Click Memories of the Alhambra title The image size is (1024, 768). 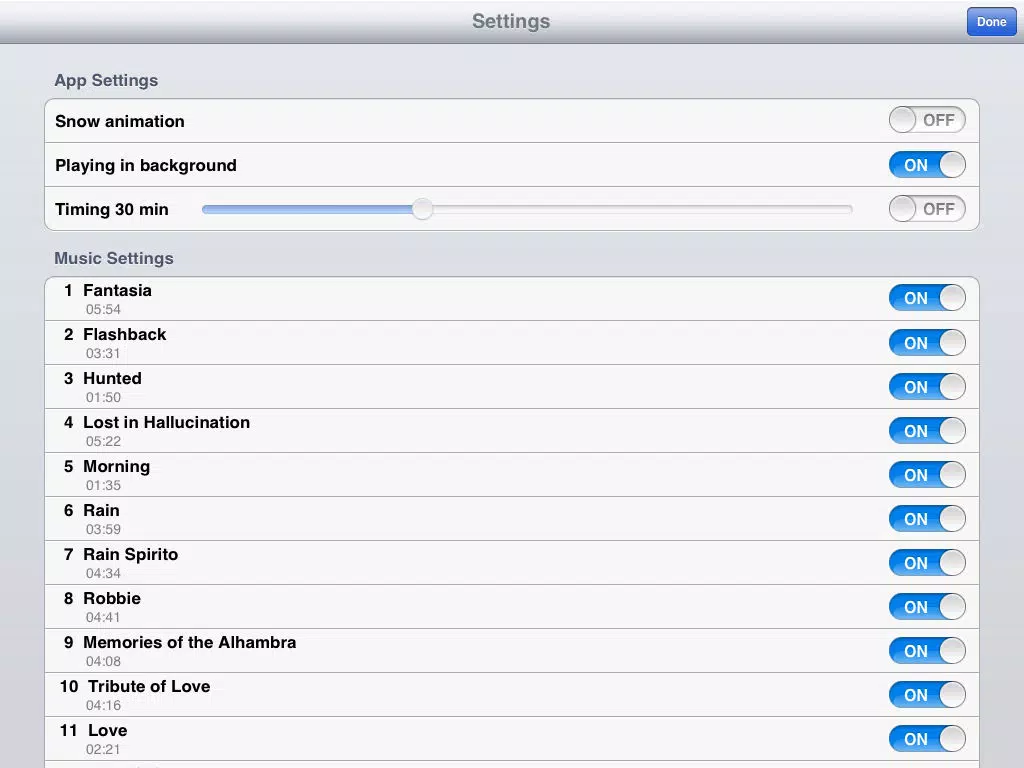pos(189,642)
